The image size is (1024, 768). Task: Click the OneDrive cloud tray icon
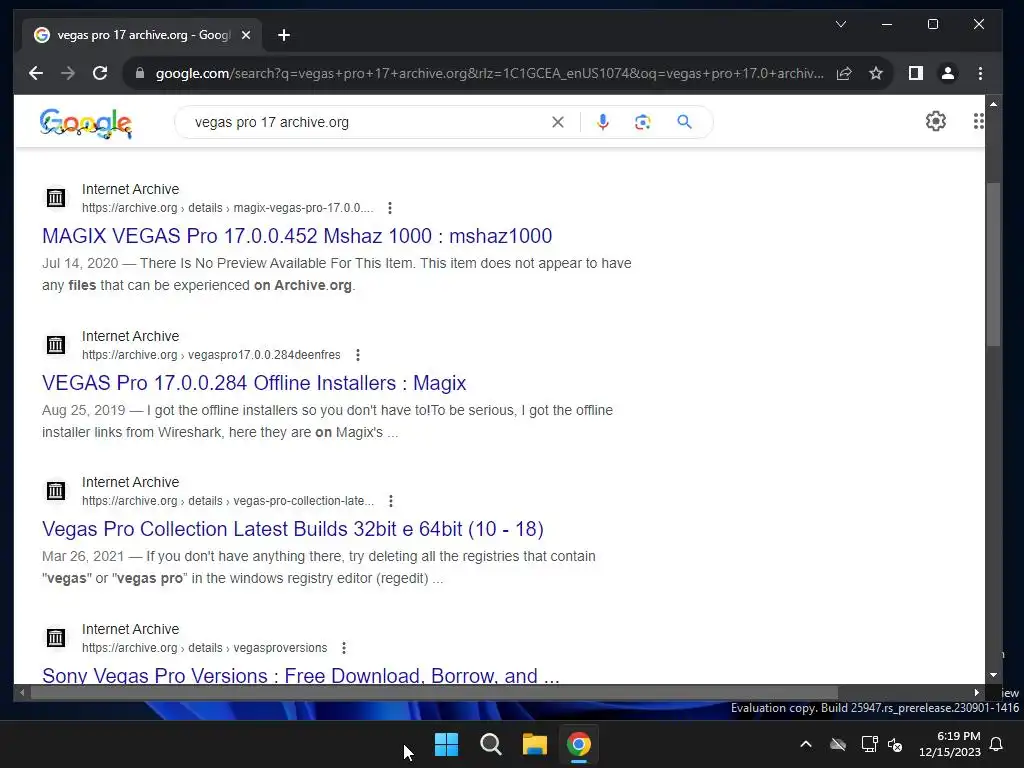(838, 744)
